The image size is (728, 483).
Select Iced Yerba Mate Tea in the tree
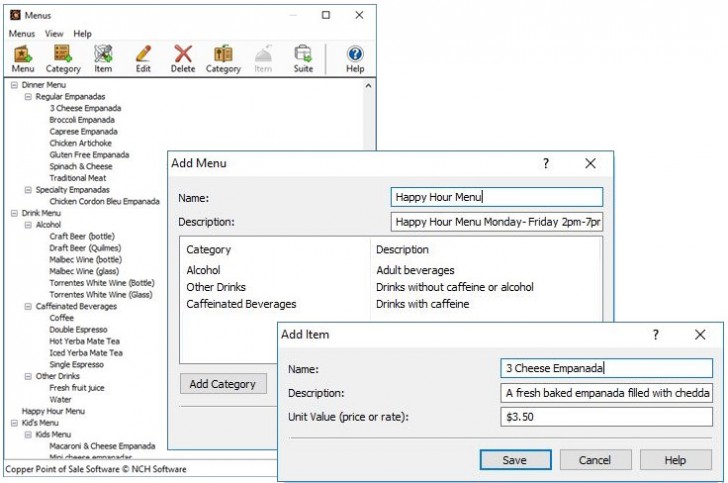point(86,353)
